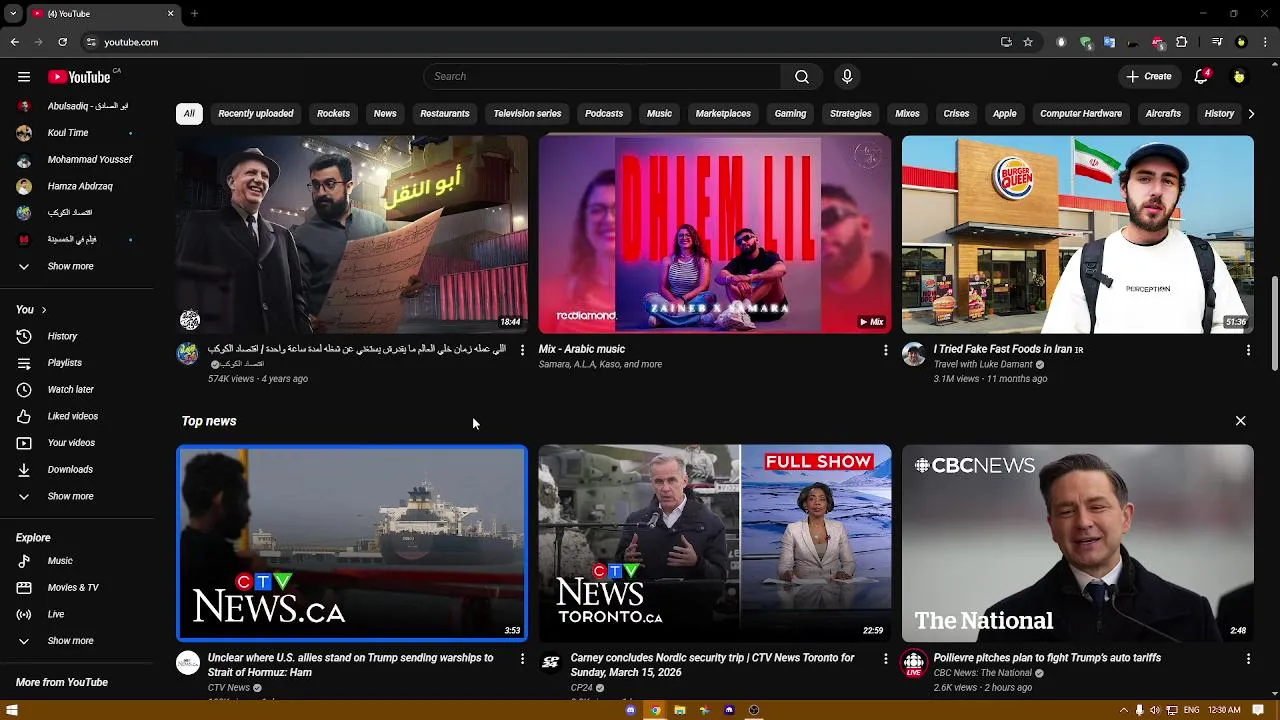Image resolution: width=1280 pixels, height=720 pixels.
Task: Open Your videos in the sidebar
Action: point(71,443)
